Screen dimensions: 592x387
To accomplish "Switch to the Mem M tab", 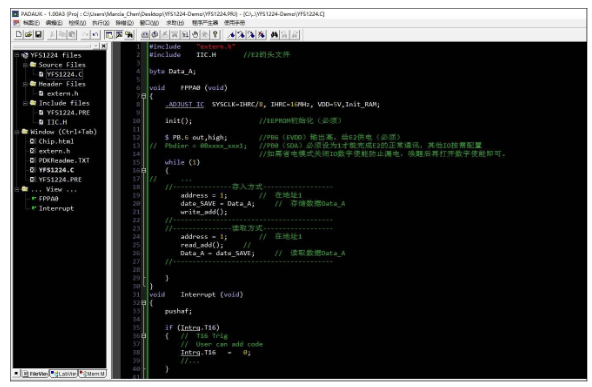I will pyautogui.click(x=92, y=373).
